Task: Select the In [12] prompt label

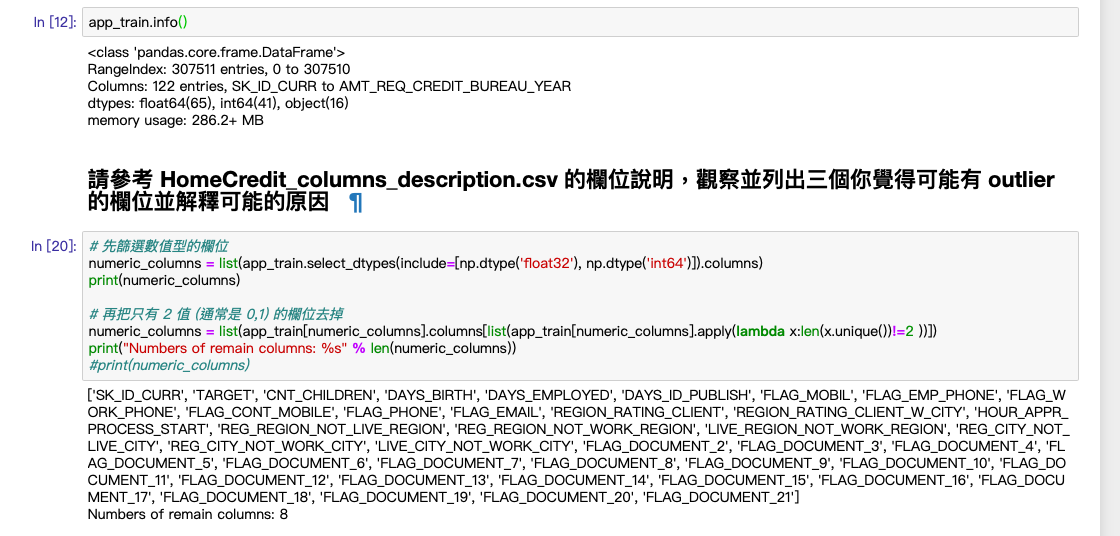Action: coord(54,22)
